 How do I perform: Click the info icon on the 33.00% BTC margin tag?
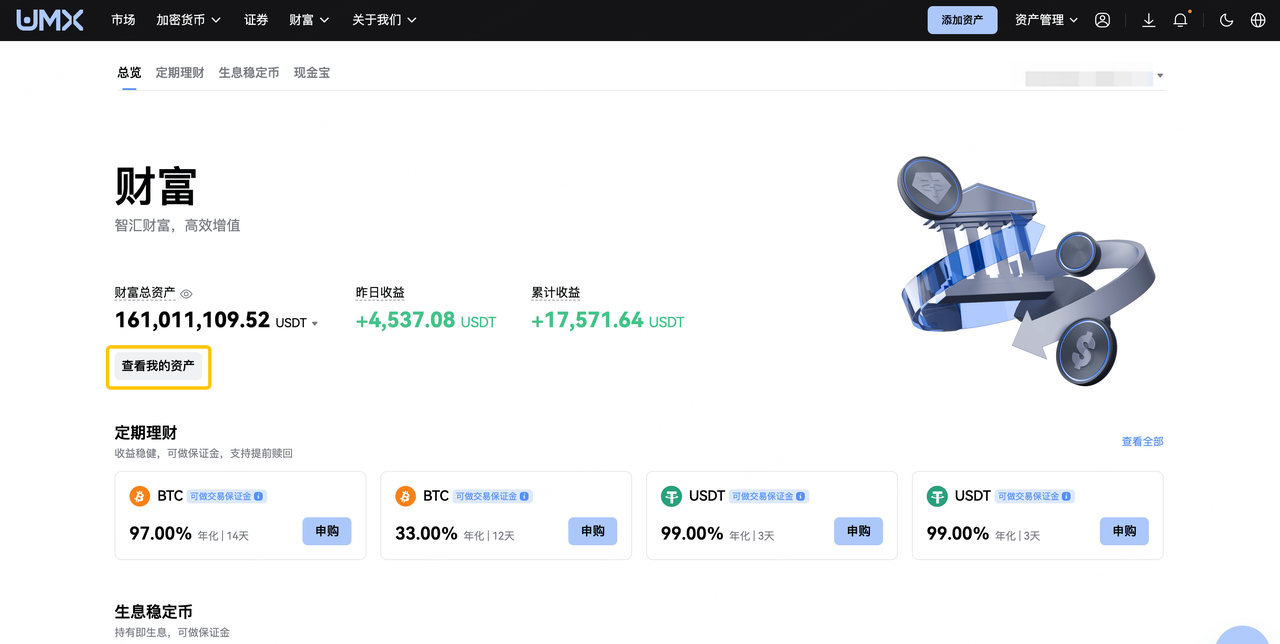(x=525, y=496)
